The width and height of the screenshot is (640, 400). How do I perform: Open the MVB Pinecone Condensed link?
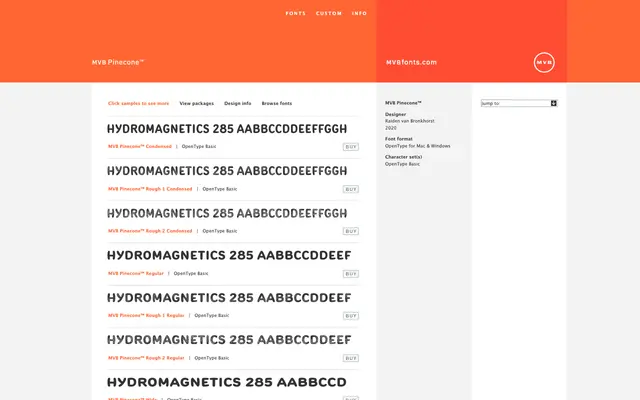[140, 146]
